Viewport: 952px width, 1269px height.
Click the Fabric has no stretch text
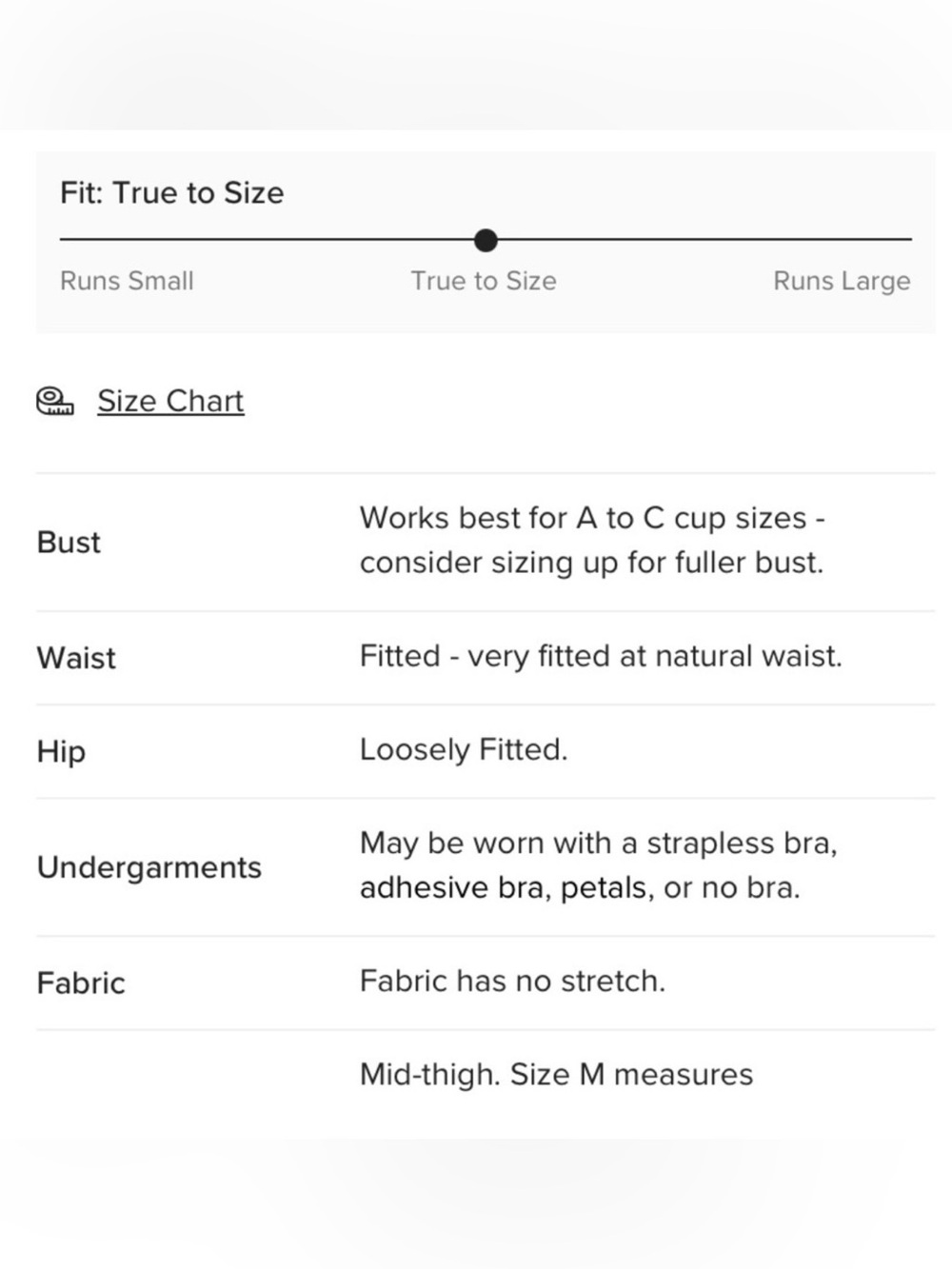512,981
